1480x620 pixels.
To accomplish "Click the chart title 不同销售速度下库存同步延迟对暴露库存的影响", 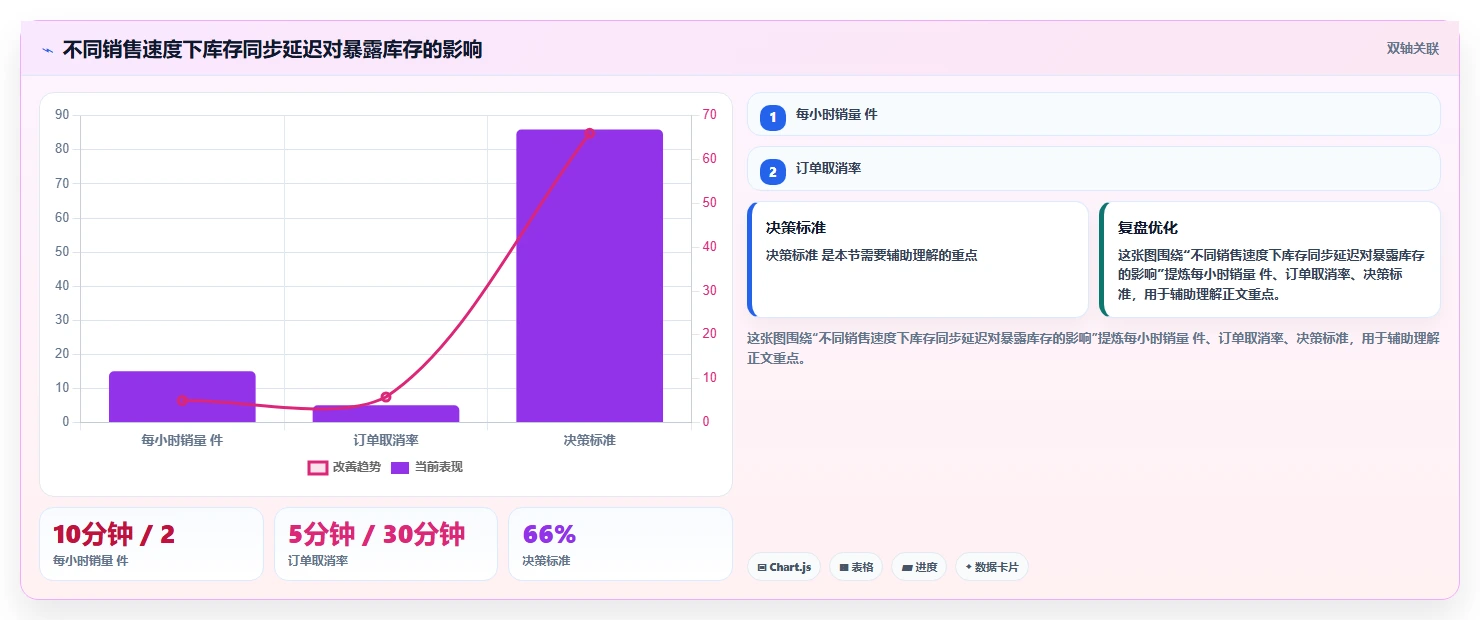I will tap(272, 50).
